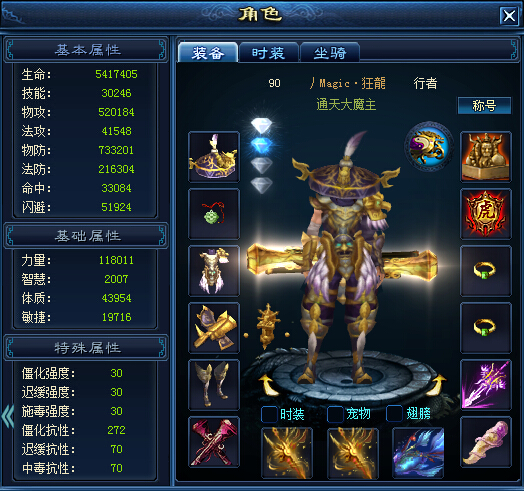Screen dimensions: 524x491
Task: Toggle the 时装 checkbox
Action: 269,414
